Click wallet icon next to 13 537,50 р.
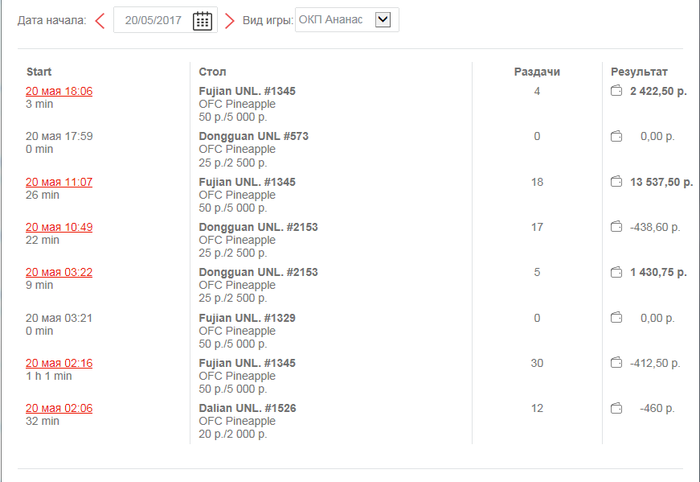 pos(616,182)
